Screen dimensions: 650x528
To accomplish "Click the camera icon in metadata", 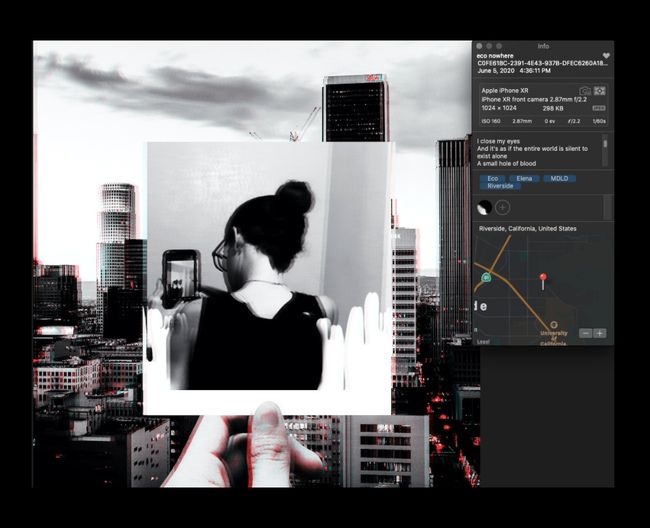I will [585, 91].
